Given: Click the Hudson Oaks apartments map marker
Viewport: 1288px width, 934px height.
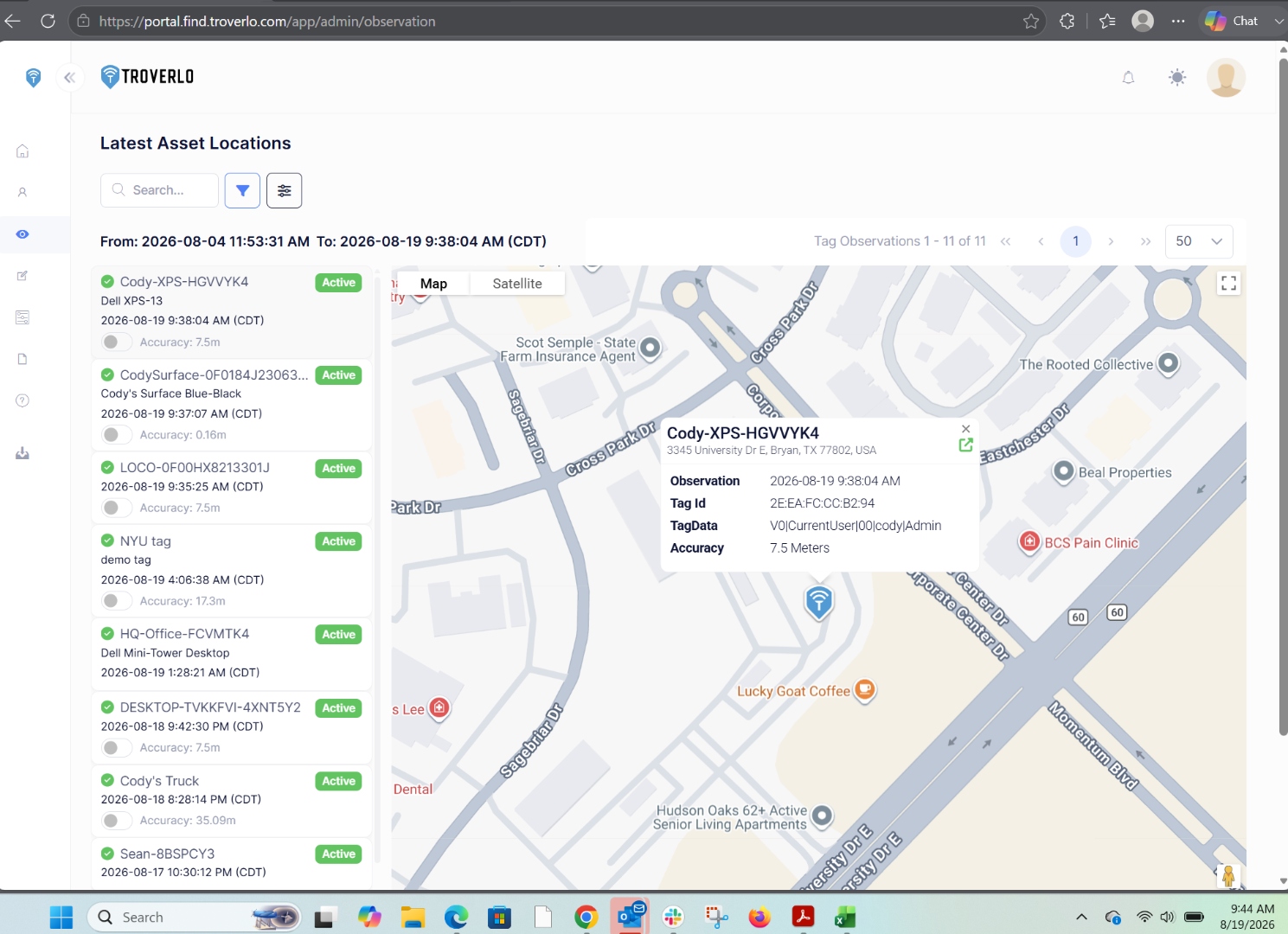Looking at the screenshot, I should coord(822,816).
